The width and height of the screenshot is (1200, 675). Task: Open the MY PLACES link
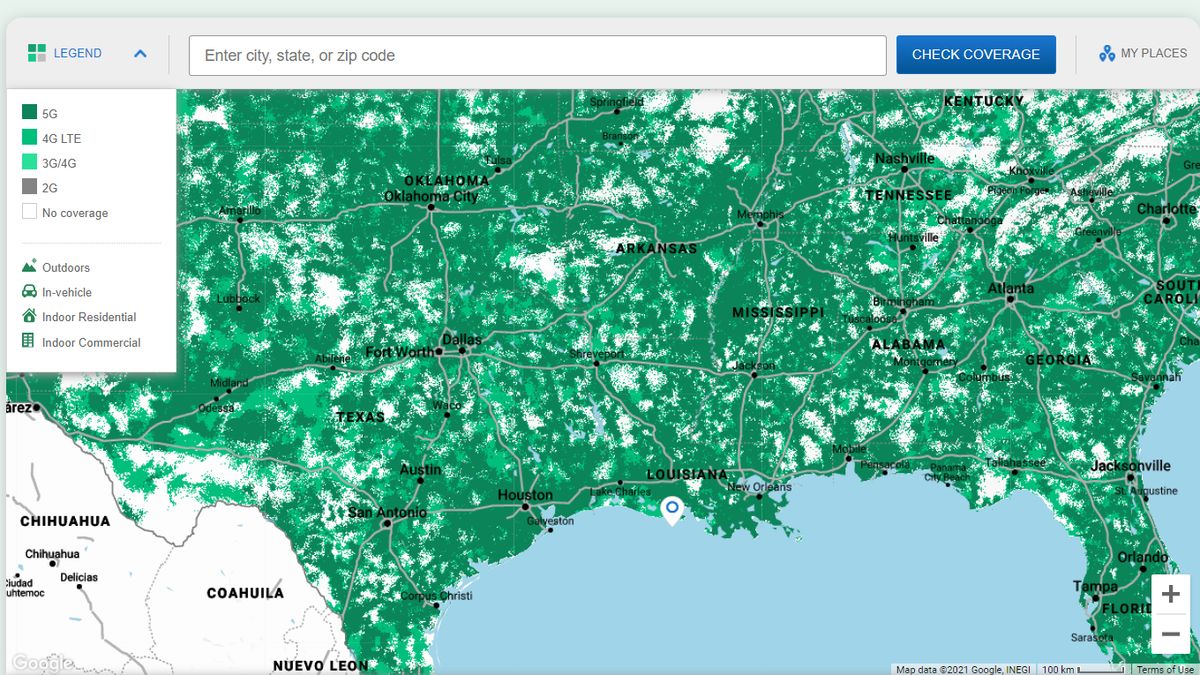click(x=1154, y=54)
